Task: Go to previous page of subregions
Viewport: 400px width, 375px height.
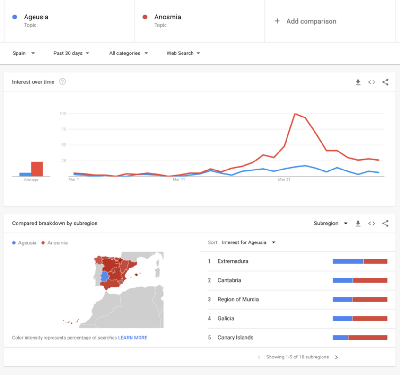Action: (259, 357)
